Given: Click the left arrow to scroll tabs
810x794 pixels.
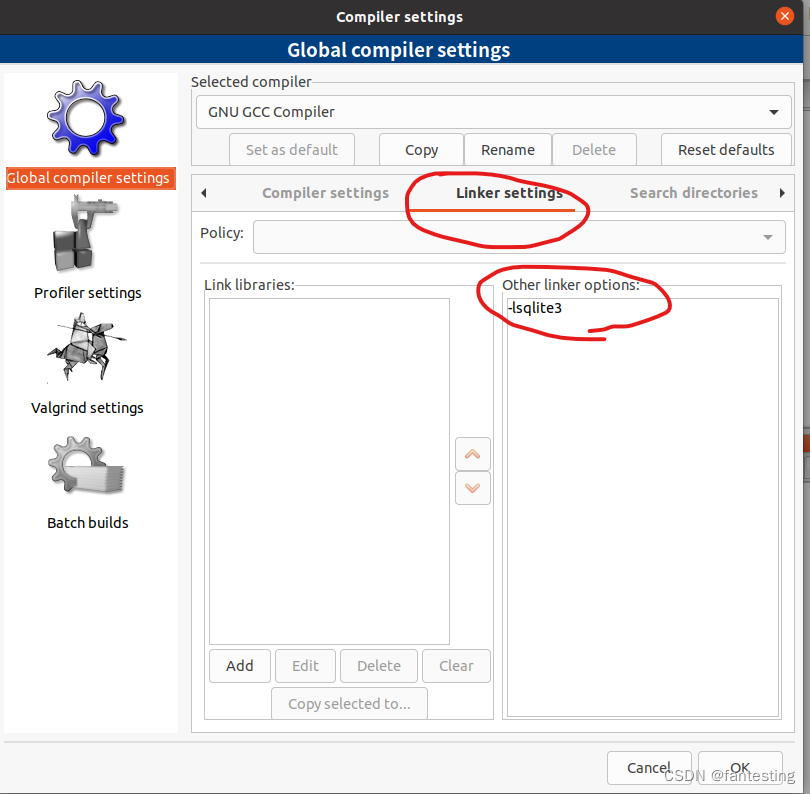Looking at the screenshot, I should click(204, 192).
